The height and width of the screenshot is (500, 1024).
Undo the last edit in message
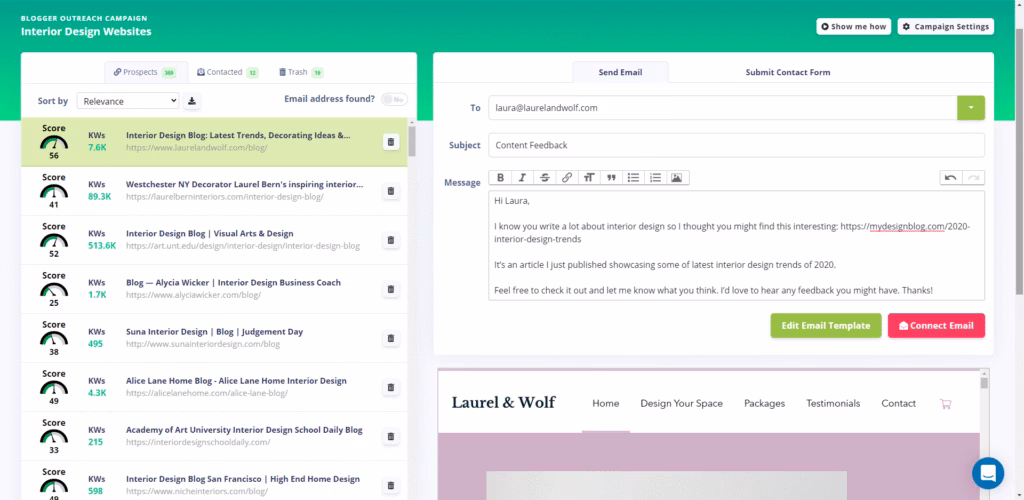point(950,178)
